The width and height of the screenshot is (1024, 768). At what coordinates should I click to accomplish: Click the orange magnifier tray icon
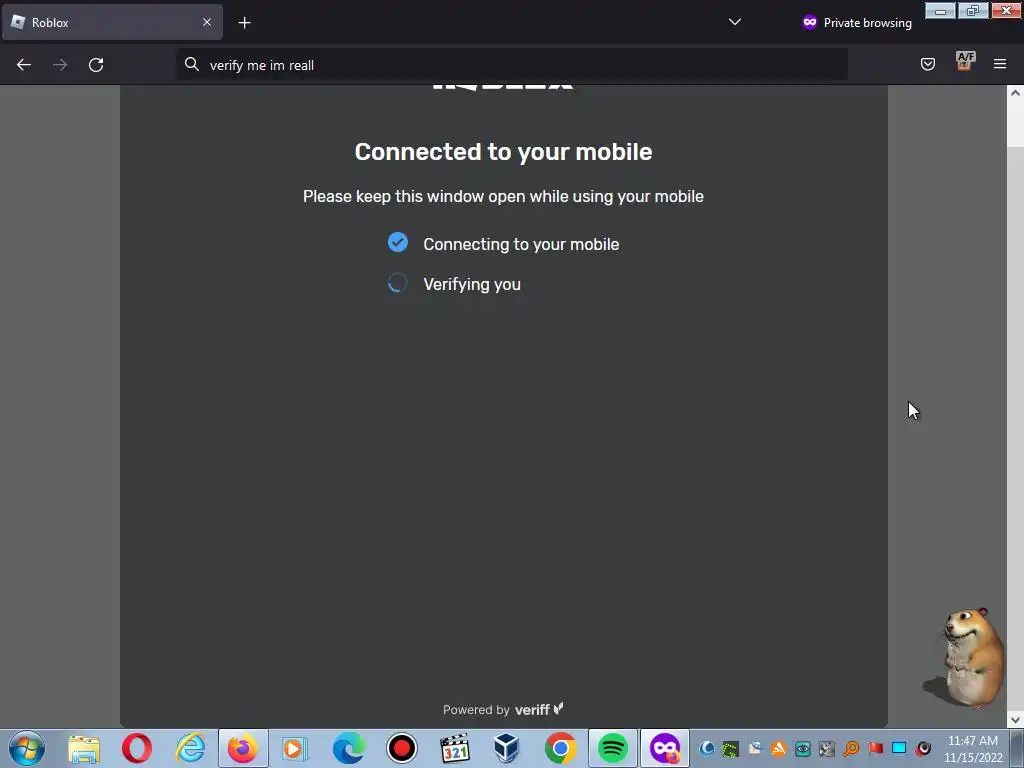pyautogui.click(x=852, y=748)
